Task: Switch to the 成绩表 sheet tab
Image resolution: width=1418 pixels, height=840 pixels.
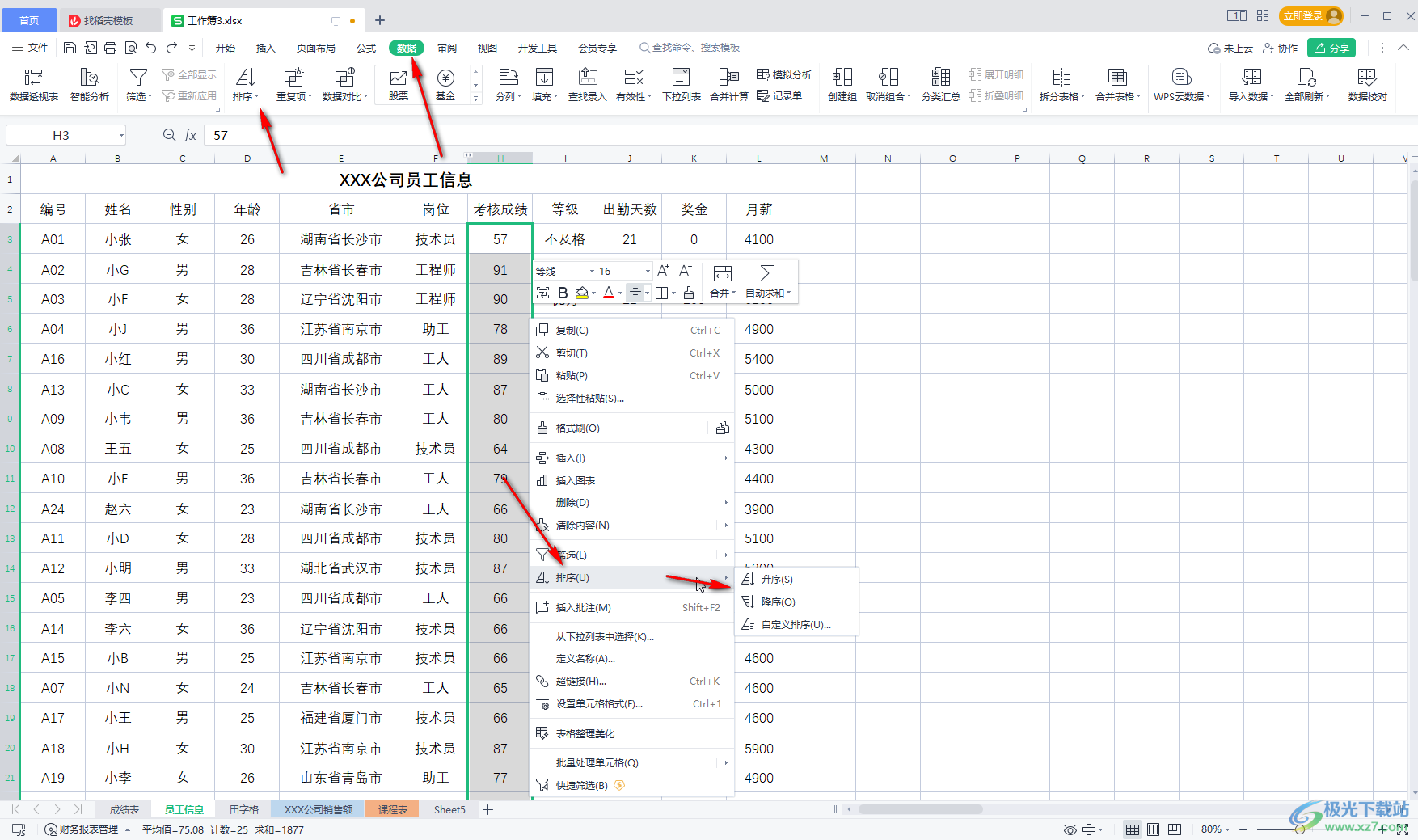Action: coord(124,809)
